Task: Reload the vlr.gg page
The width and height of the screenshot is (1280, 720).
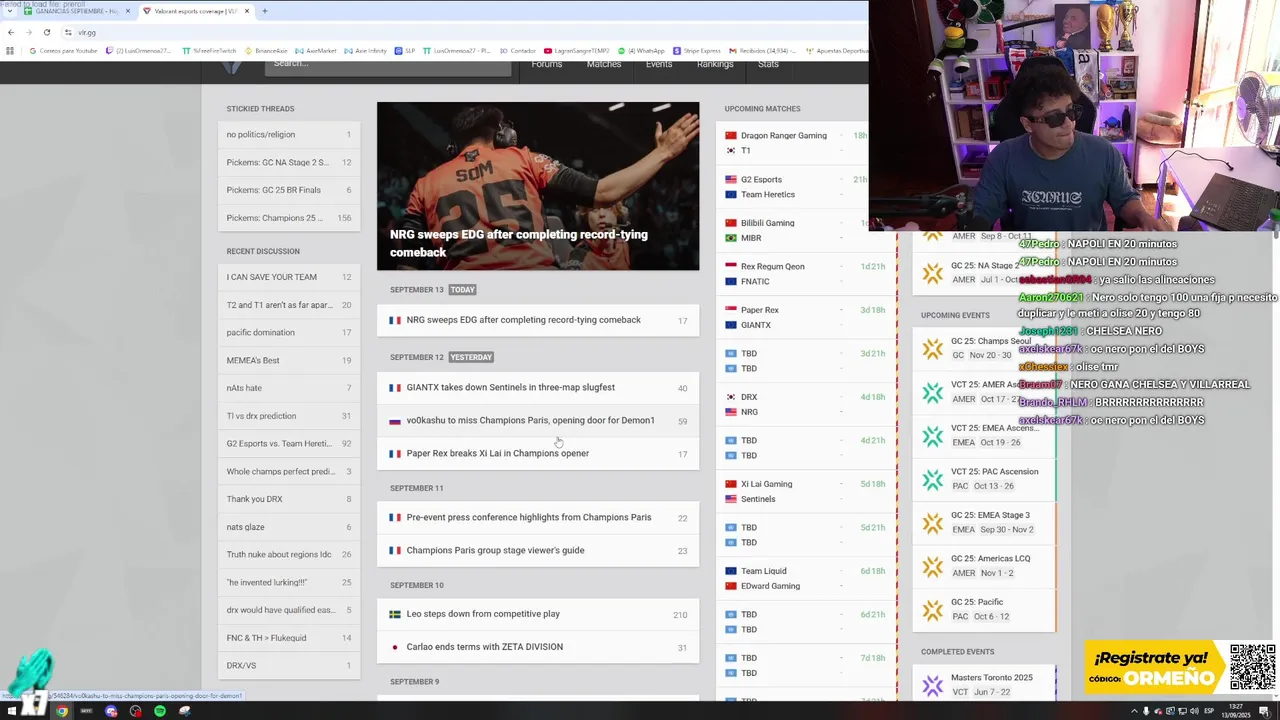Action: [46, 32]
